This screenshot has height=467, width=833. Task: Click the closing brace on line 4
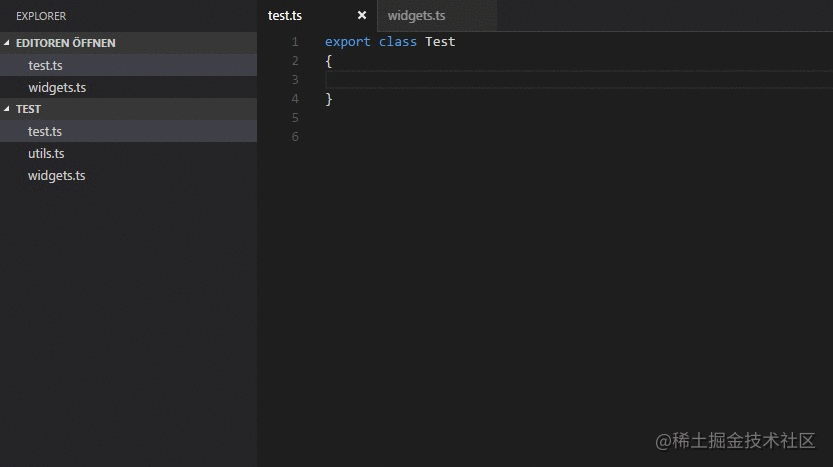(329, 99)
